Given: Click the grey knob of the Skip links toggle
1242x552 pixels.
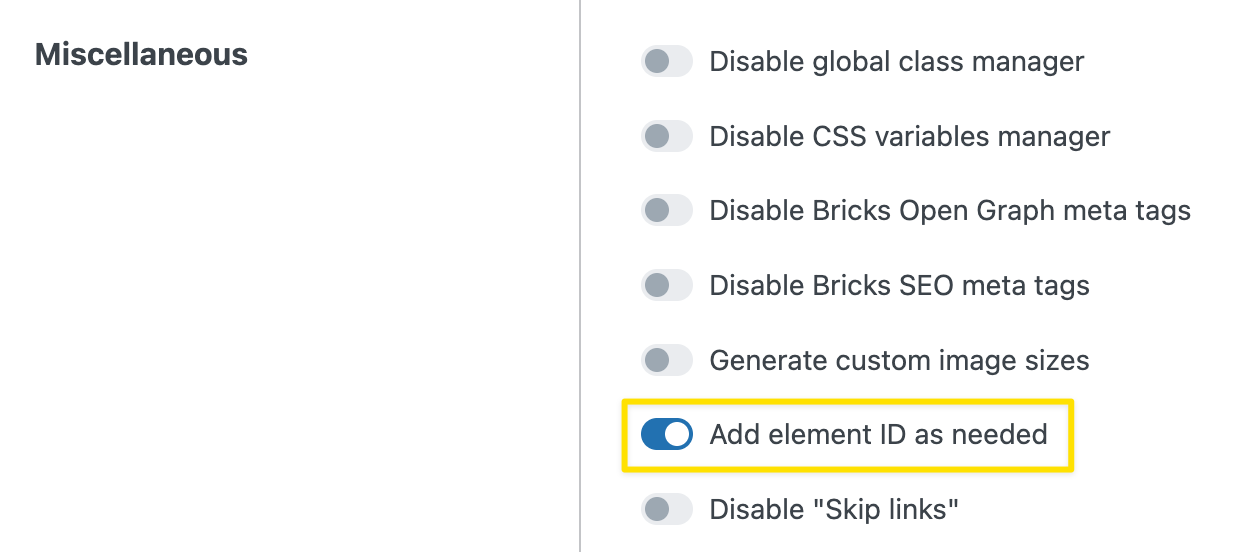Looking at the screenshot, I should pos(657,510).
